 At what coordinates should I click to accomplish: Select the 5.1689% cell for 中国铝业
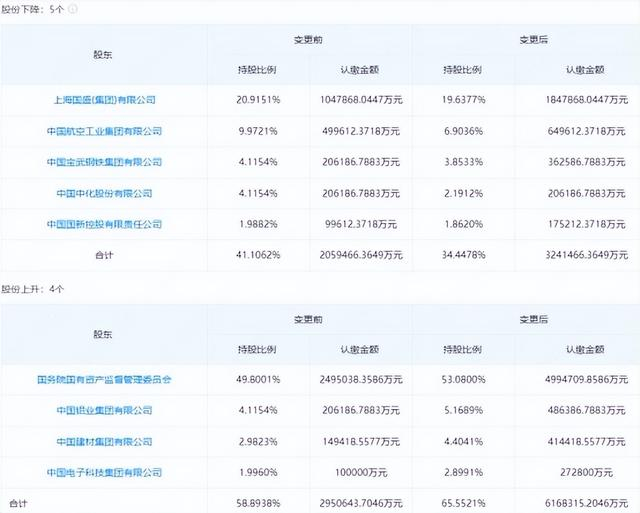click(463, 410)
